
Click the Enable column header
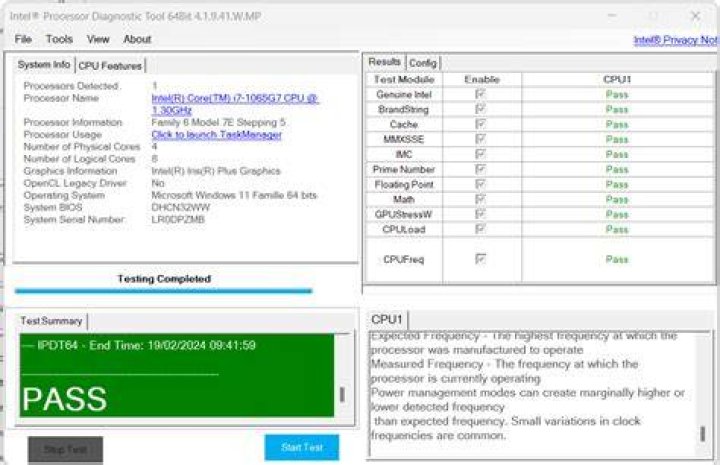pyautogui.click(x=482, y=79)
